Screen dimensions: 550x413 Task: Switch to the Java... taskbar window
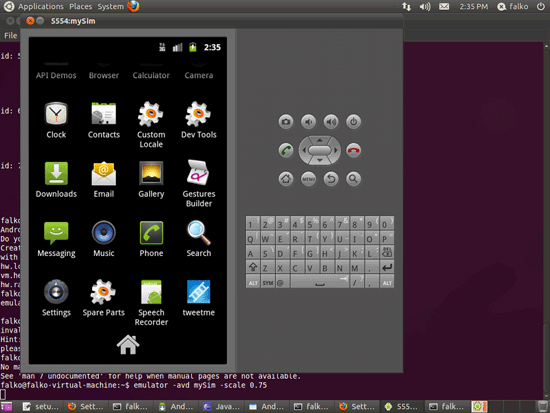pos(222,406)
